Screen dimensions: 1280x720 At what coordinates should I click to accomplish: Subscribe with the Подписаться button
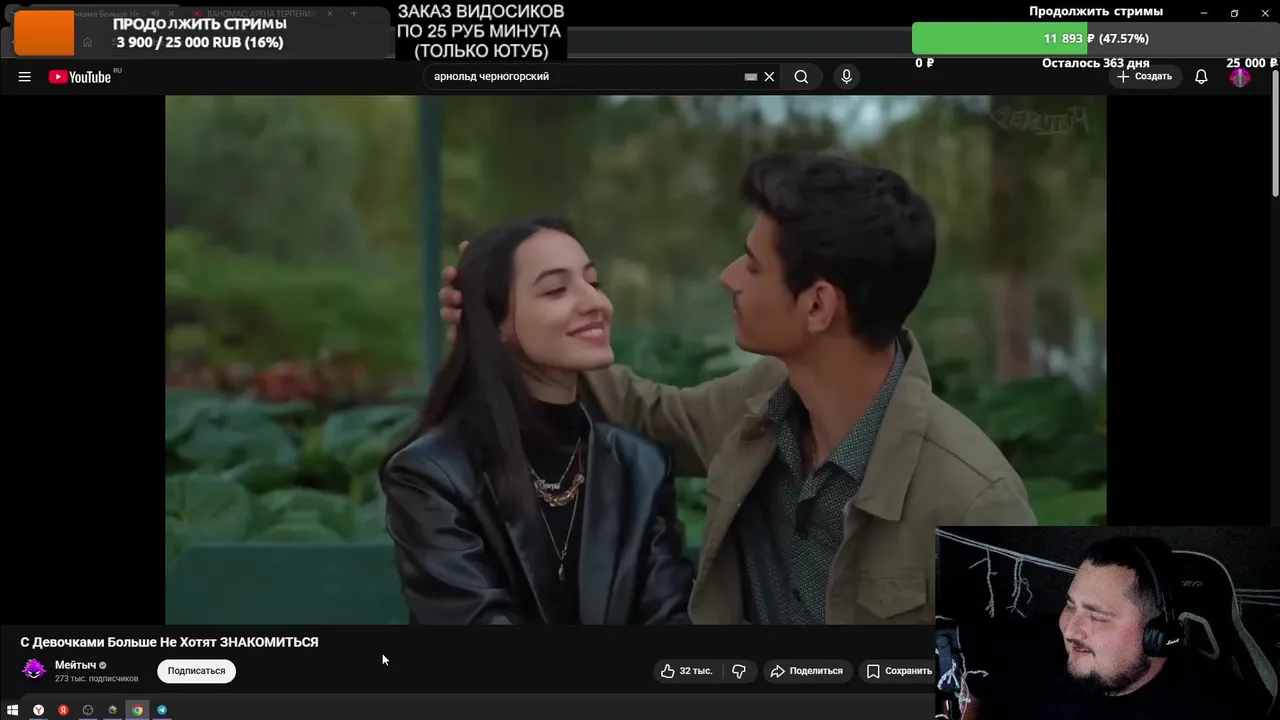[196, 671]
